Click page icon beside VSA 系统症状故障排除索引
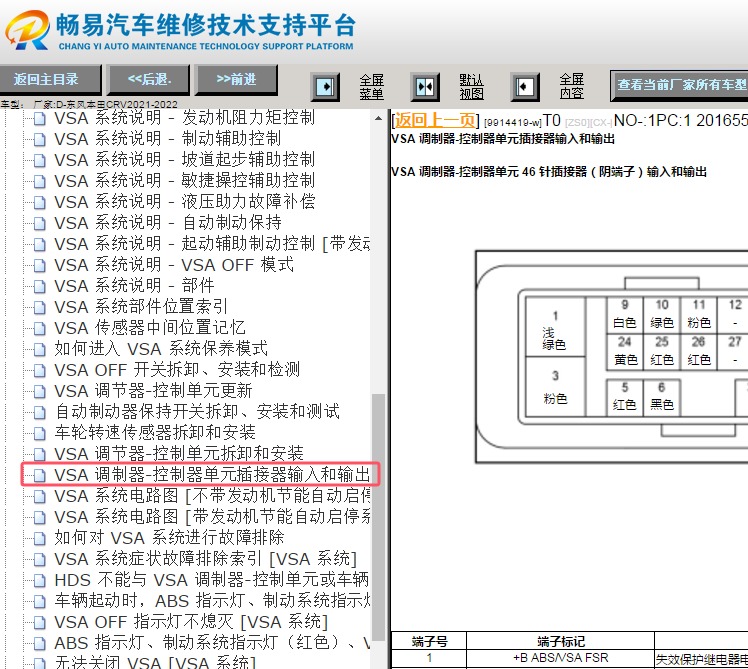This screenshot has width=748, height=669. 40,559
